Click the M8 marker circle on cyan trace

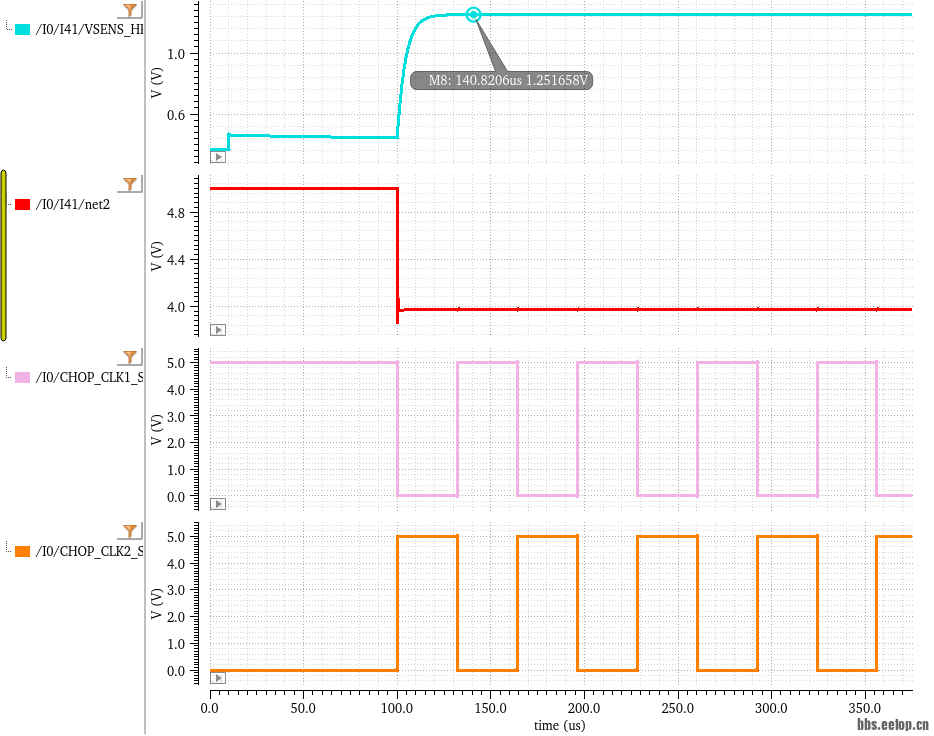[474, 15]
